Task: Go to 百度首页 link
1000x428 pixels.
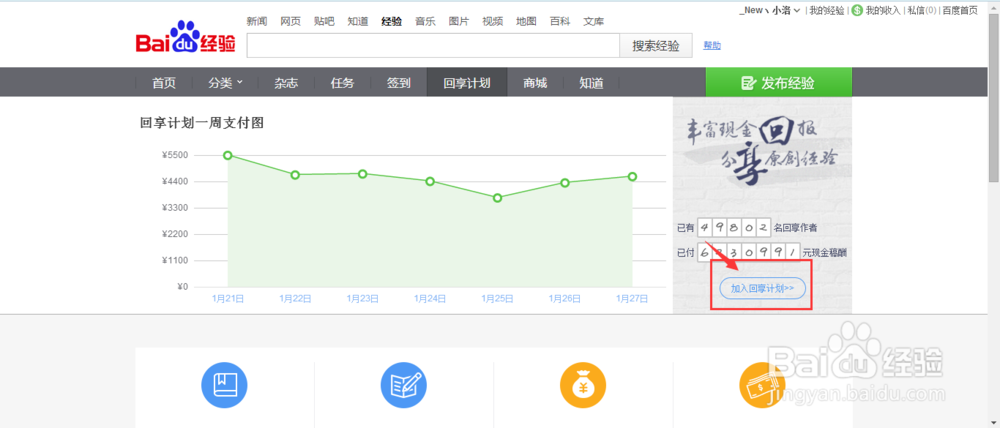Action: click(x=960, y=10)
